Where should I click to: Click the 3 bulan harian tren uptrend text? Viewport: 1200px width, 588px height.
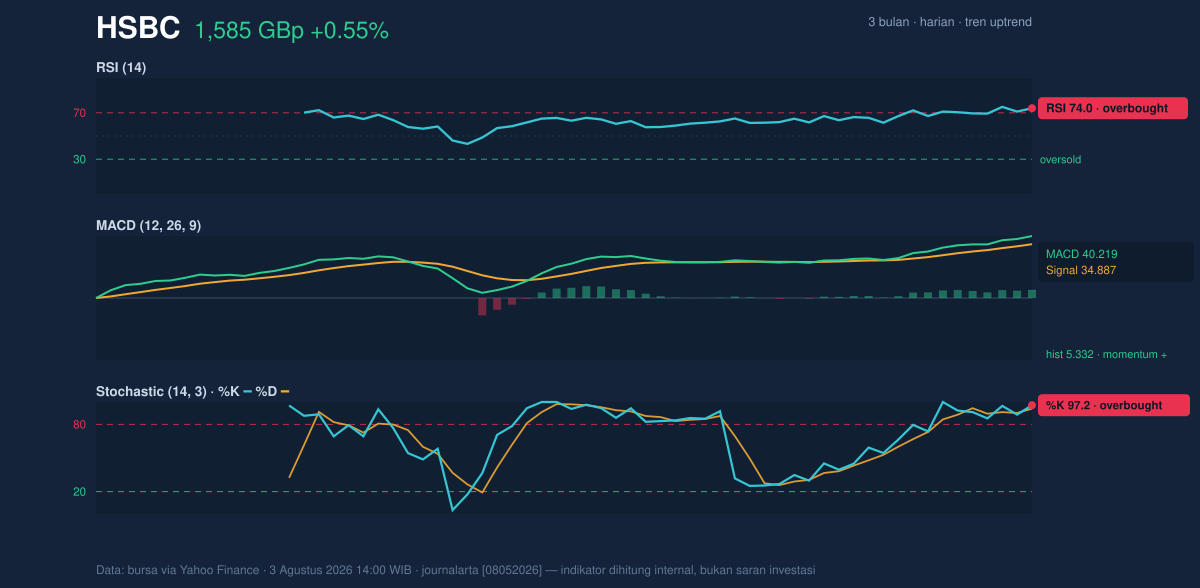pos(950,22)
